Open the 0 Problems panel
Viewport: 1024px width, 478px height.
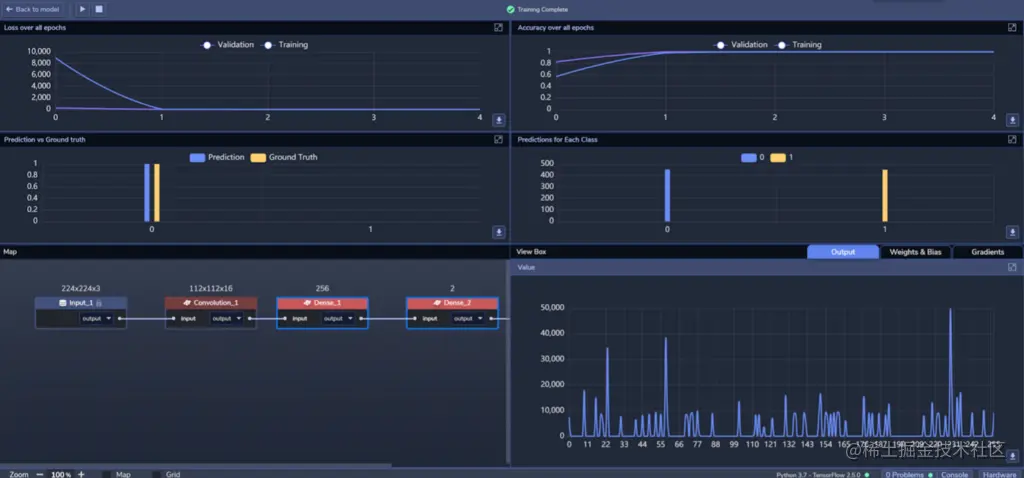[908, 475]
